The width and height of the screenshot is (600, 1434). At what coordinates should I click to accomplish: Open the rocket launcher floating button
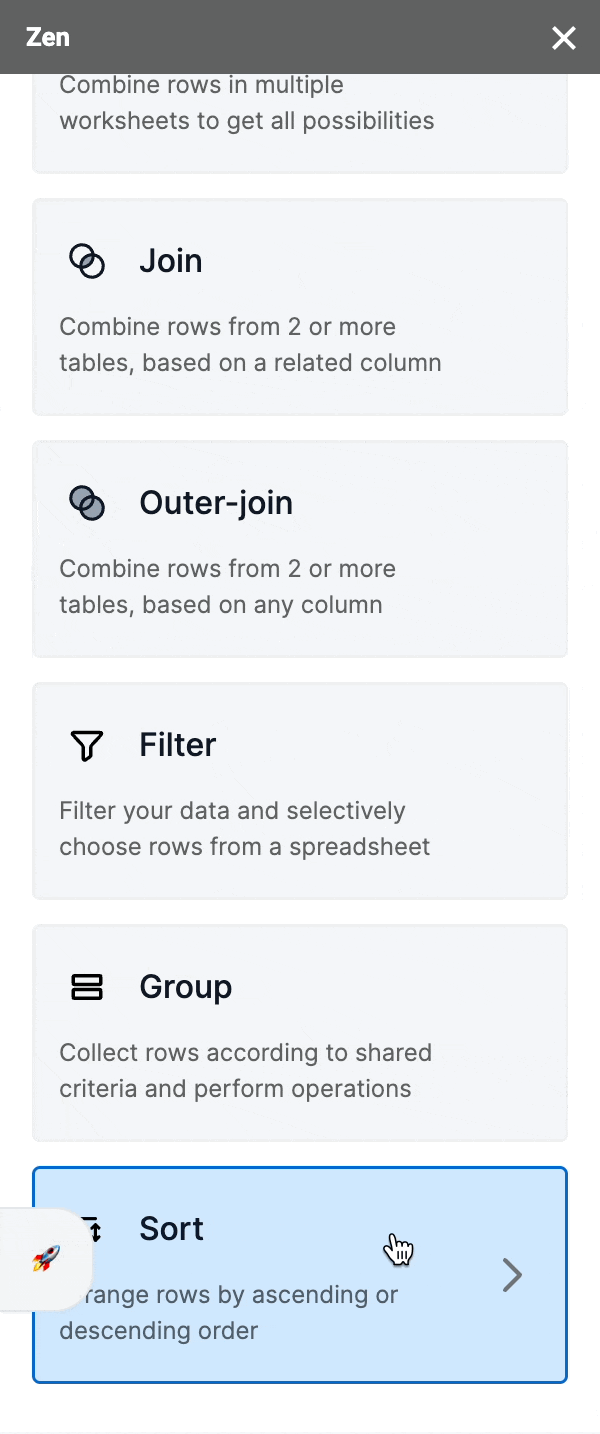pyautogui.click(x=45, y=1258)
